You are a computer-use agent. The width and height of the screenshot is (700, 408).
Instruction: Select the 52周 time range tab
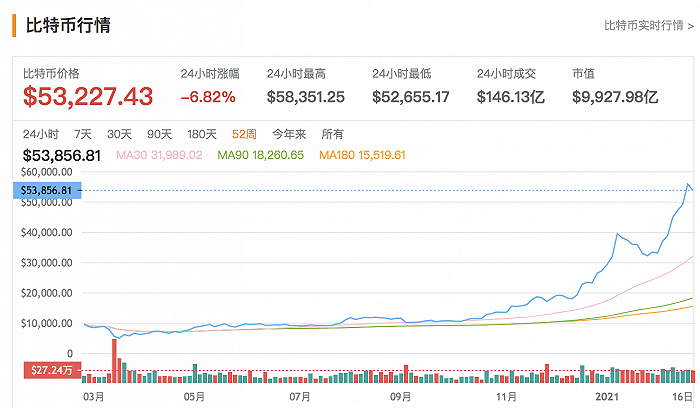pyautogui.click(x=244, y=134)
